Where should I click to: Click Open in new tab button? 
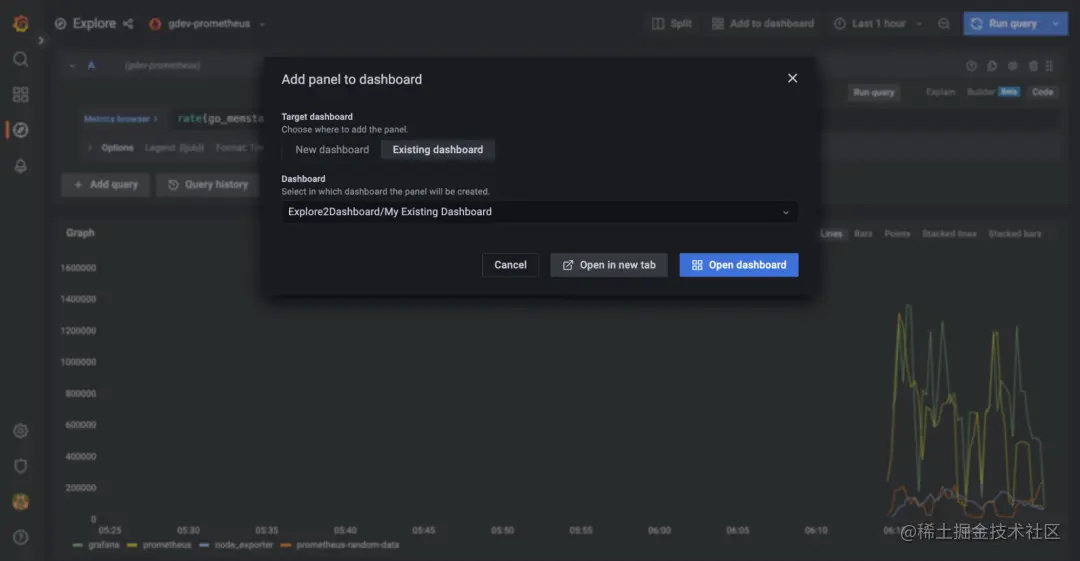pos(609,265)
